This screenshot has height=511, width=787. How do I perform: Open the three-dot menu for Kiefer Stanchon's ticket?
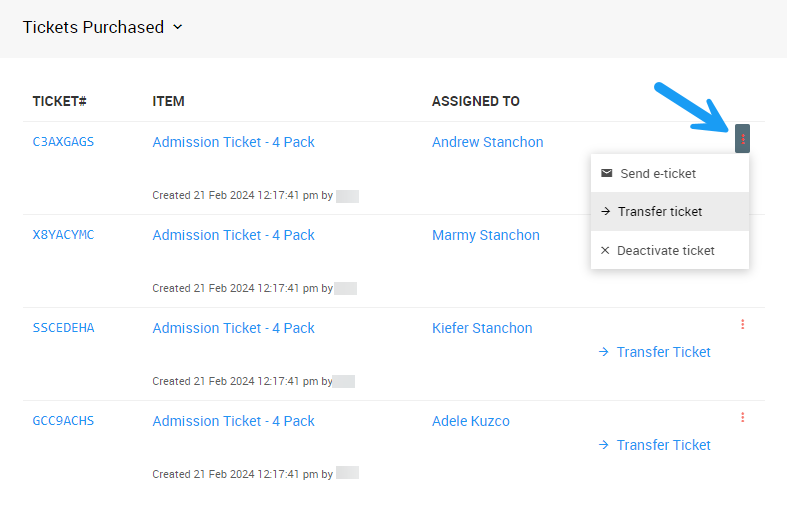click(742, 324)
